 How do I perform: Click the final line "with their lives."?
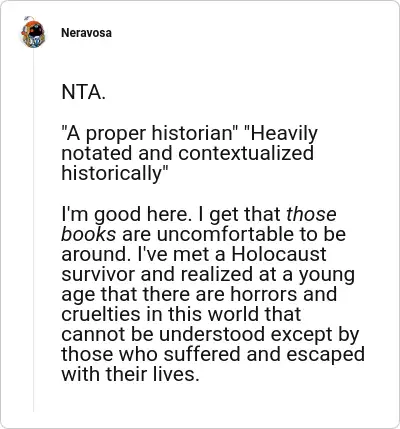tap(130, 374)
